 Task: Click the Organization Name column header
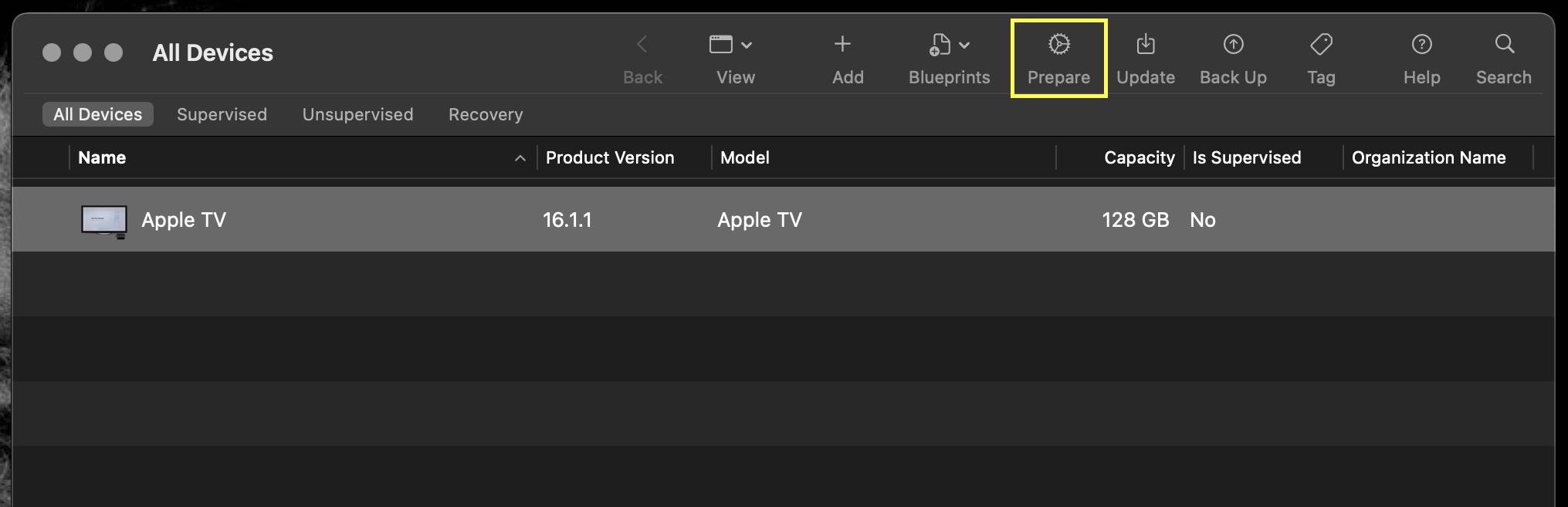(1428, 157)
